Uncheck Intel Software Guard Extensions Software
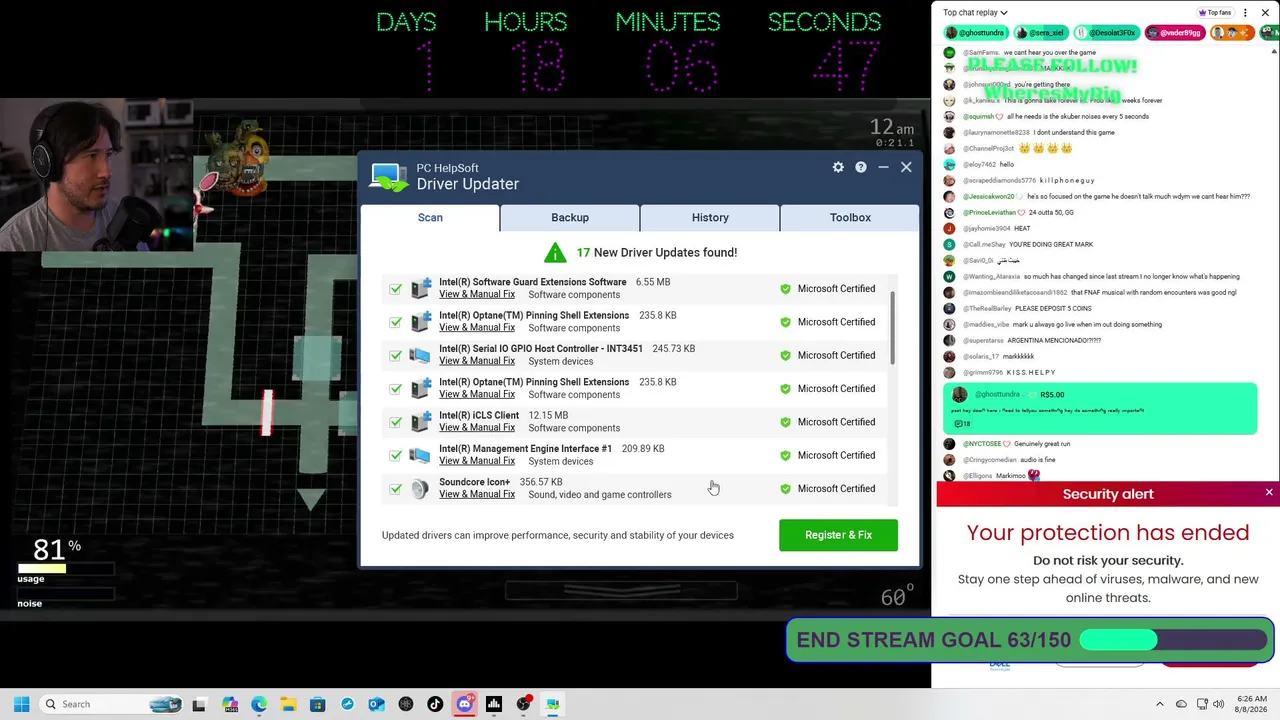 [x=396, y=289]
